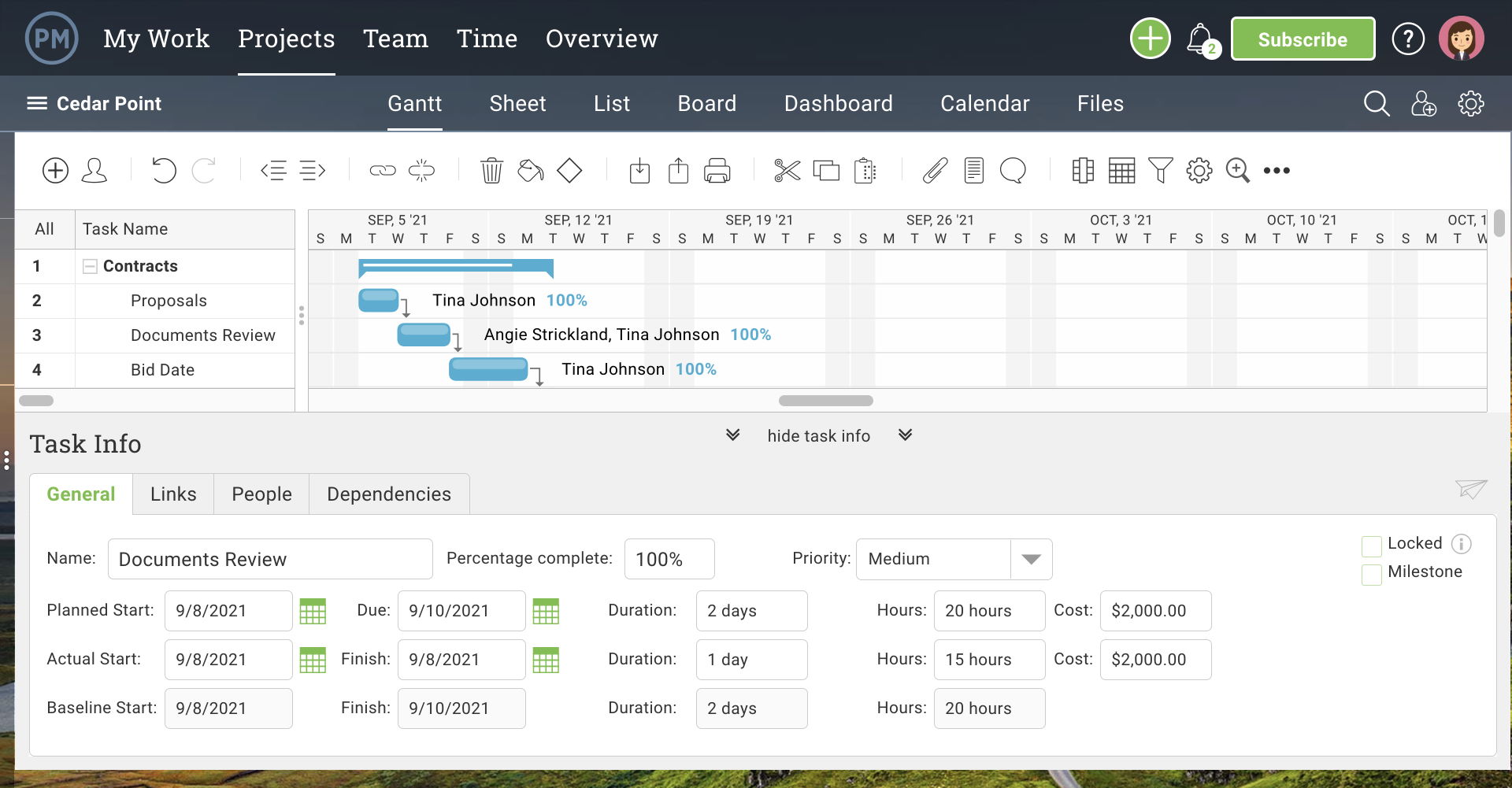This screenshot has width=1512, height=788.
Task: Switch to the Sheet view tab
Action: [x=517, y=104]
